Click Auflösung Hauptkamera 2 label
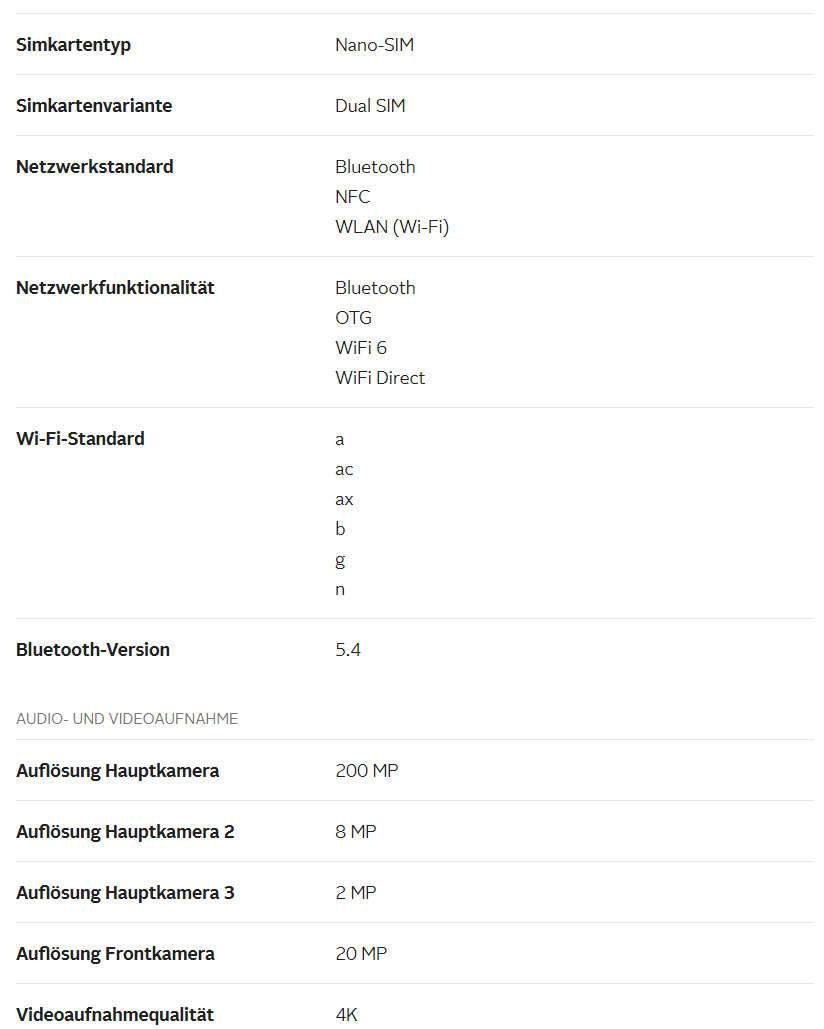 (125, 832)
